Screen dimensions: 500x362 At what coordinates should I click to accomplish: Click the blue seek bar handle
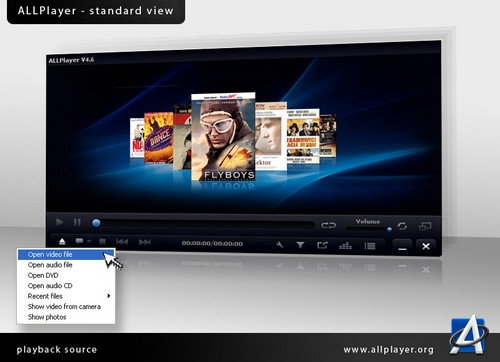[x=96, y=223]
